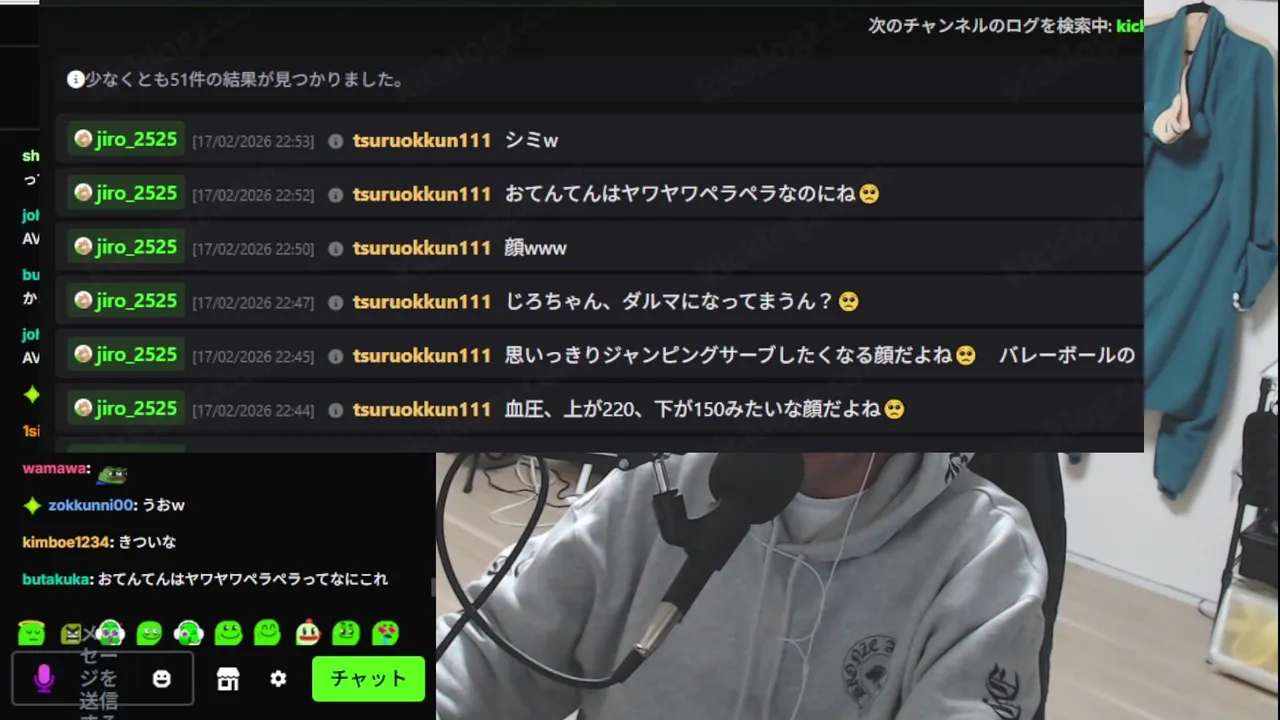Click tsuruokkun111 username on シミw message
This screenshot has width=1280, height=720.
click(422, 140)
